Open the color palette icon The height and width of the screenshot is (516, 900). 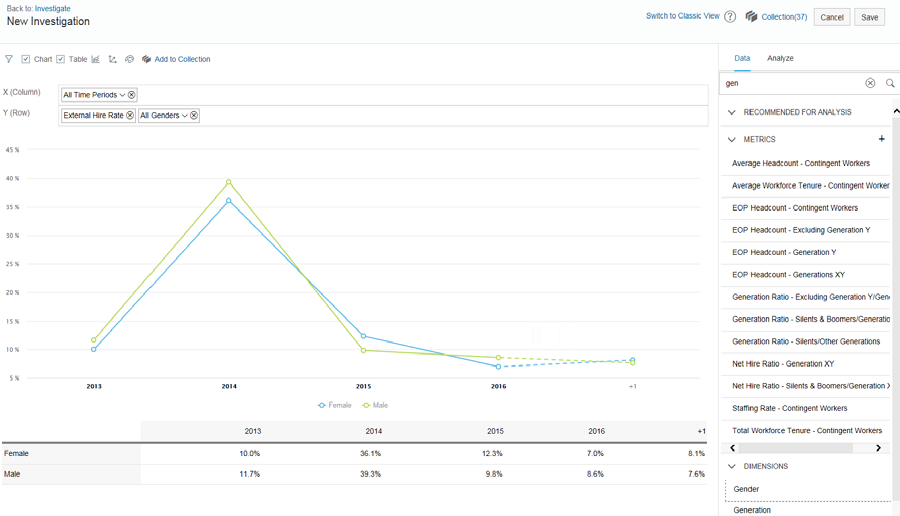[130, 59]
